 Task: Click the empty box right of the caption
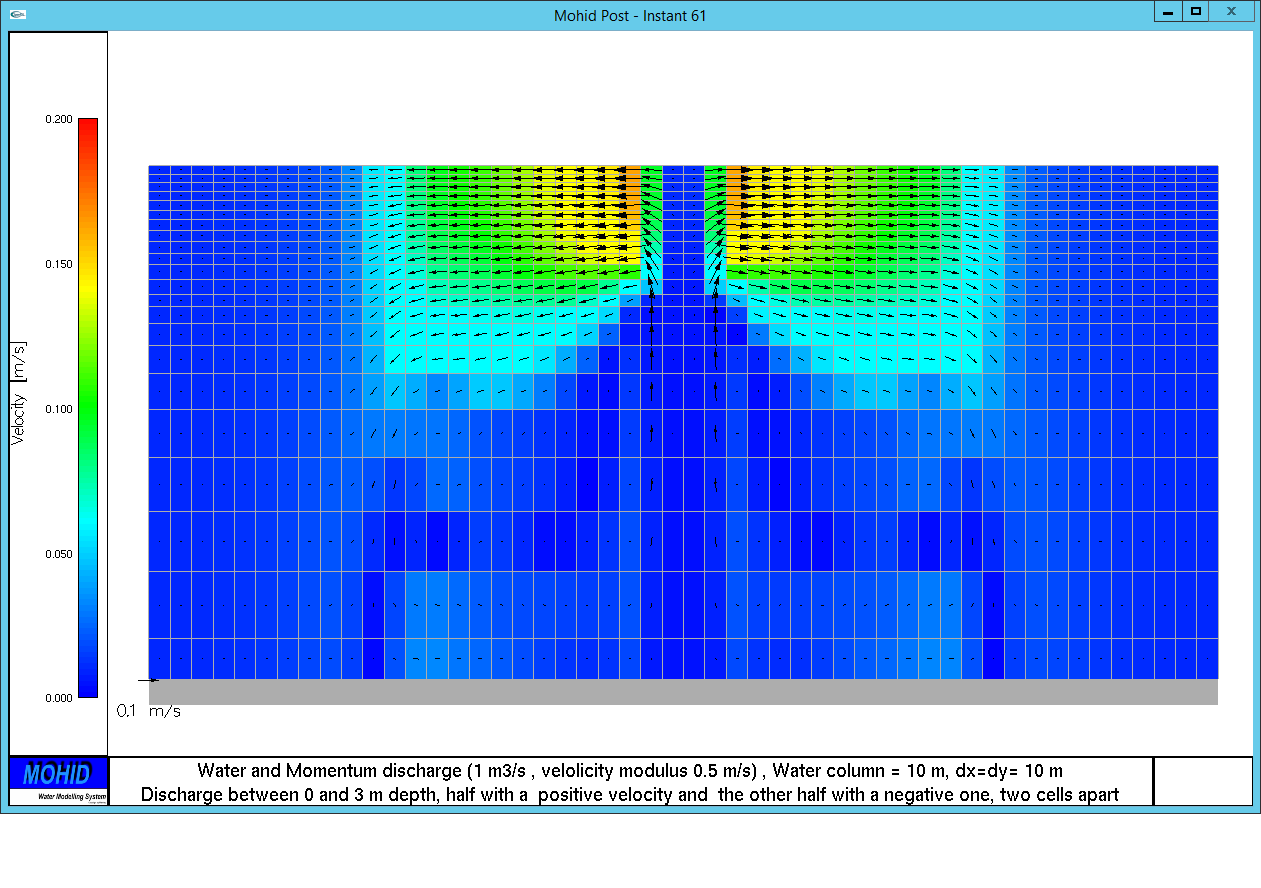tap(1202, 781)
